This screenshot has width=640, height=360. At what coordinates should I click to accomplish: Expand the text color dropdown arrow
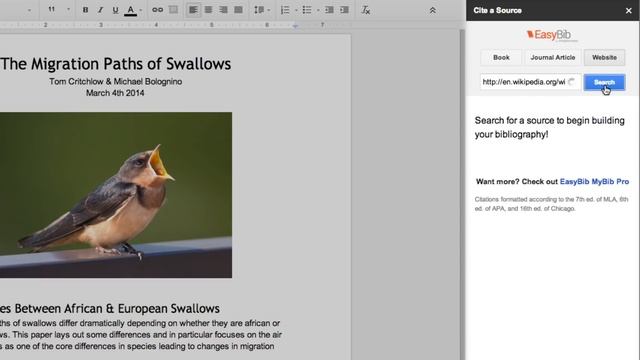[141, 10]
